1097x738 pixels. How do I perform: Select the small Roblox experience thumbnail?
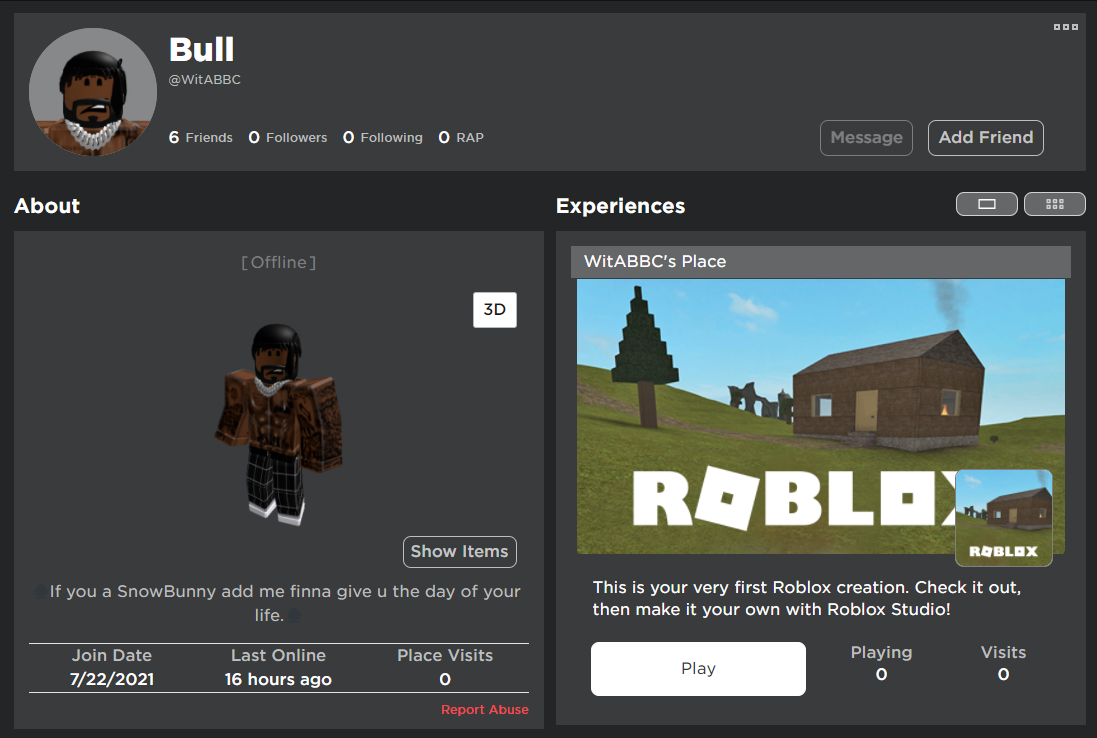[x=1004, y=518]
